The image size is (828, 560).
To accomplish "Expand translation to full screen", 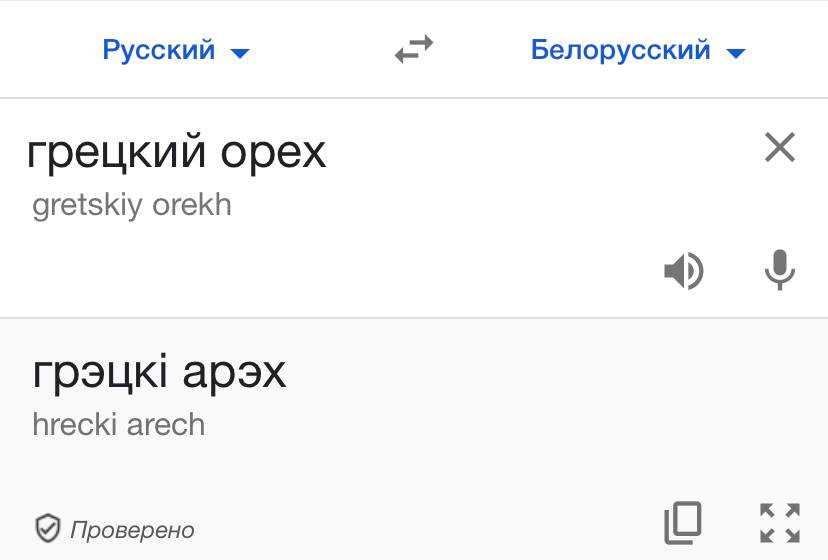I will point(779,523).
